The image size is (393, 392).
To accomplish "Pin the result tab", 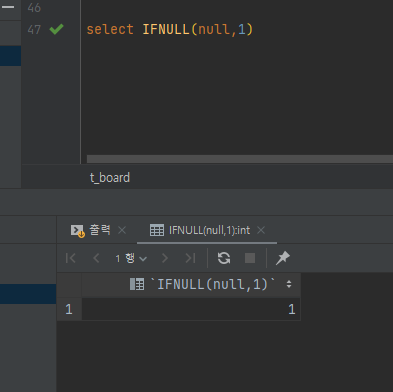I will (x=283, y=258).
